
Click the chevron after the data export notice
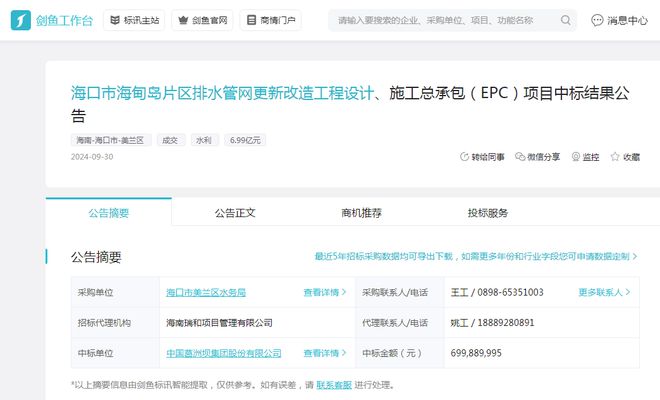[x=635, y=256]
